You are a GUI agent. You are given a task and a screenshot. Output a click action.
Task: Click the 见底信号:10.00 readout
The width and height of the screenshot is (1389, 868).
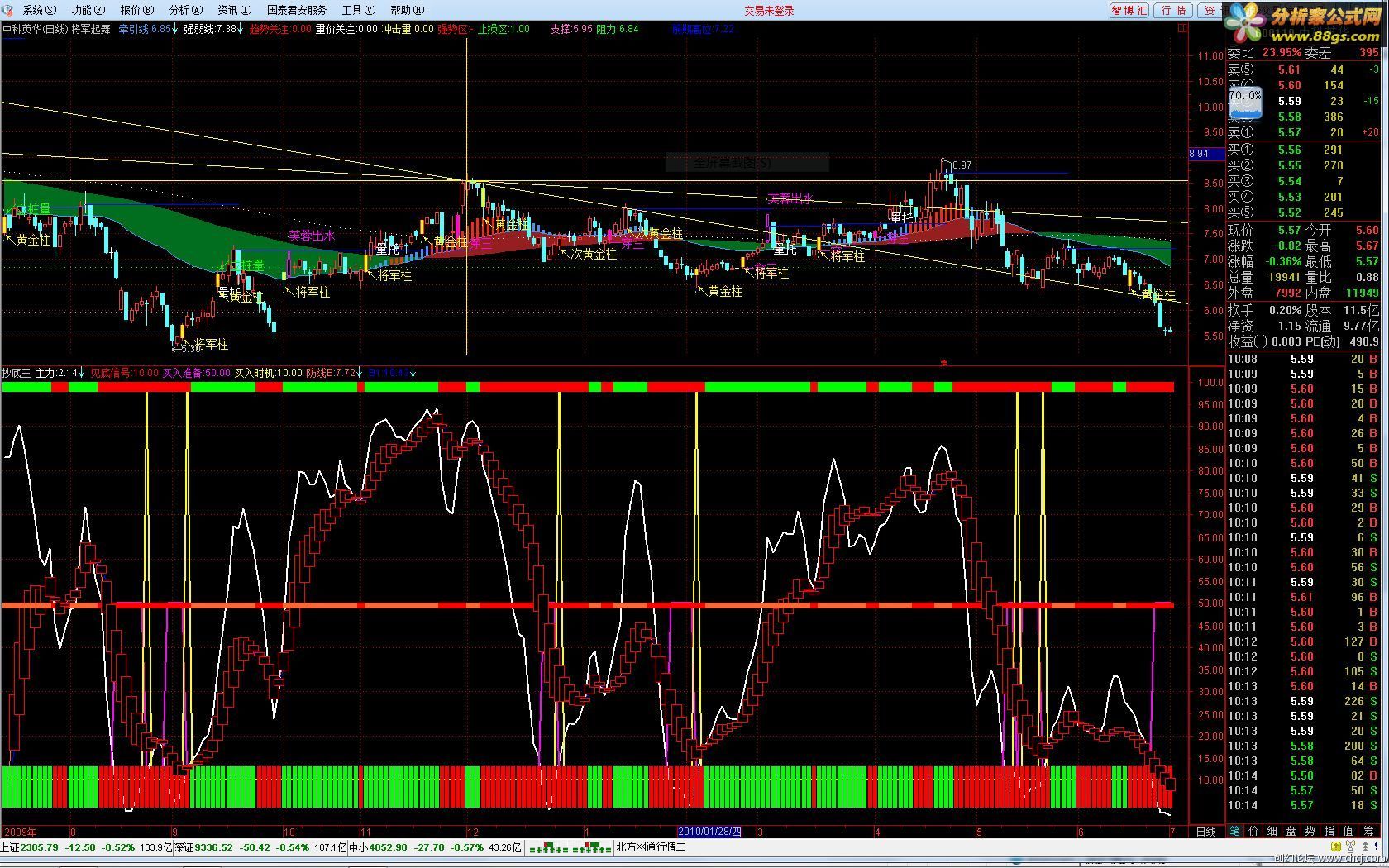pos(124,373)
